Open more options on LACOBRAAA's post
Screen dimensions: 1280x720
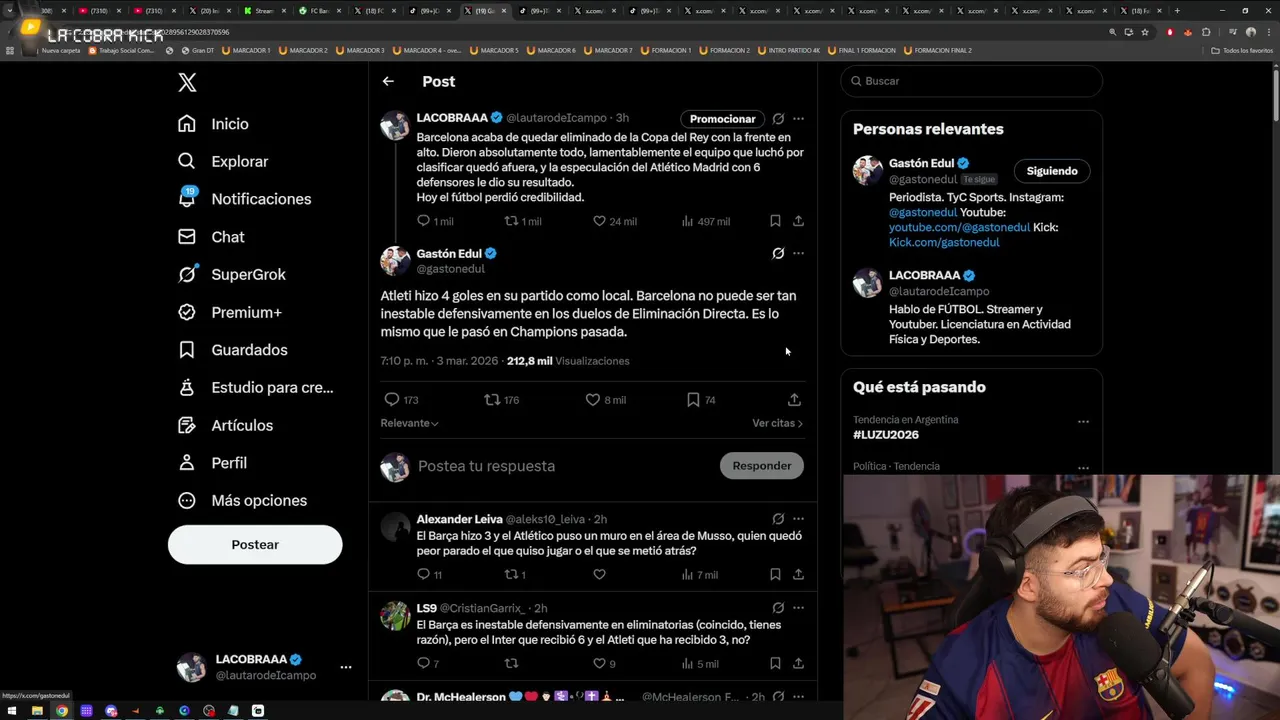click(x=798, y=119)
